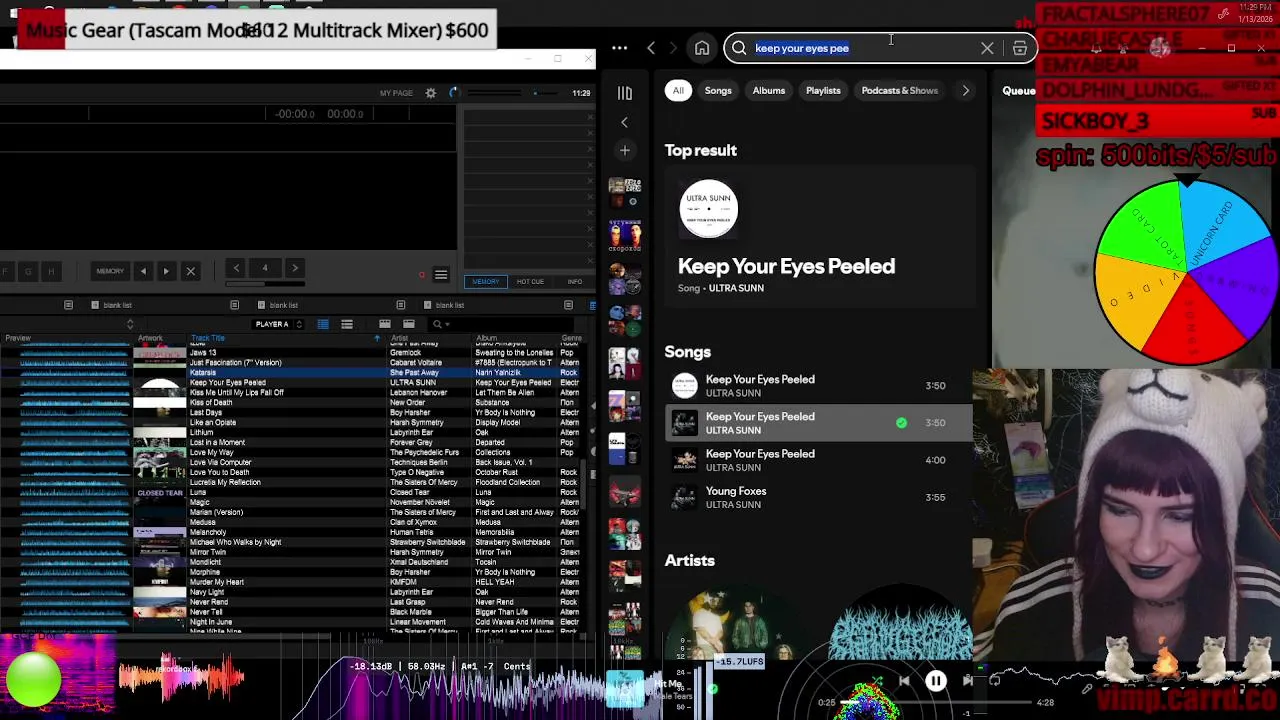Click the MEMORY button in rekordbox deck
1280x720 pixels.
click(110, 271)
